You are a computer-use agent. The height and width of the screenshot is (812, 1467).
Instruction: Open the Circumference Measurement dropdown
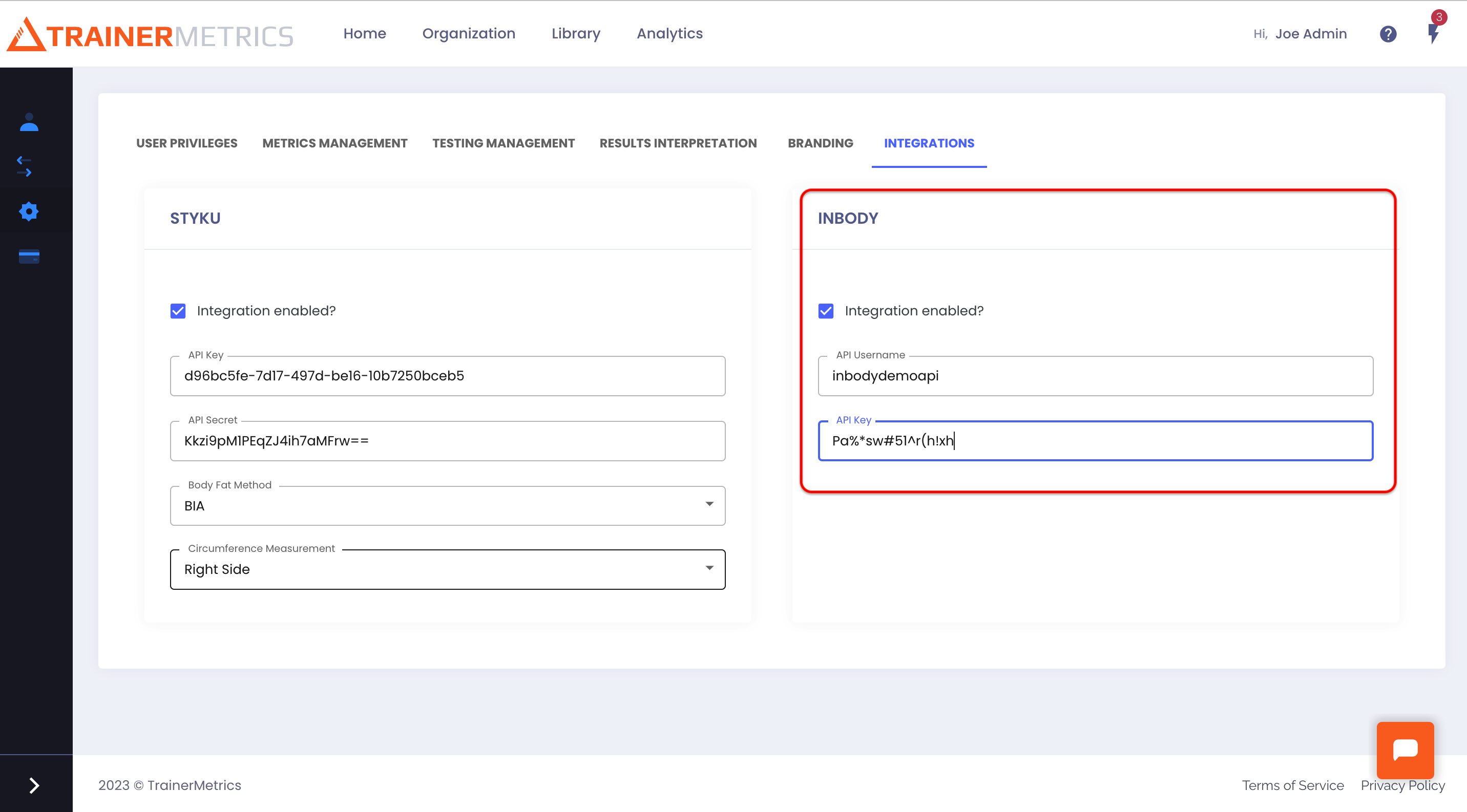[x=448, y=570]
